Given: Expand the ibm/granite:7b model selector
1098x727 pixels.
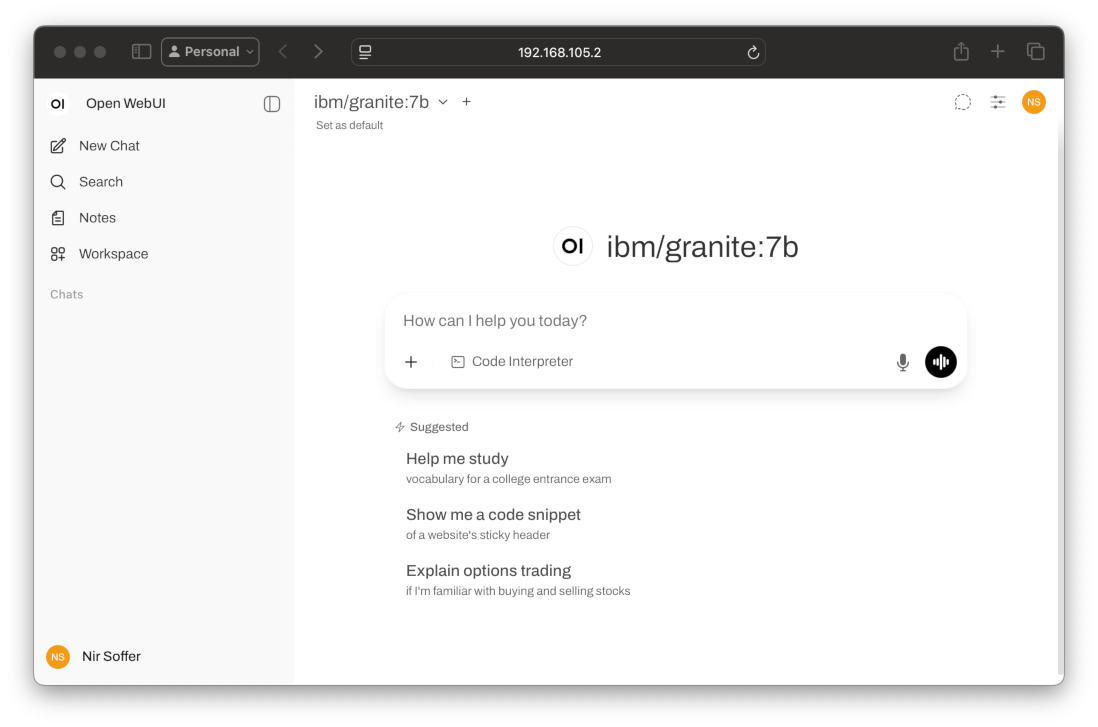Looking at the screenshot, I should [381, 102].
